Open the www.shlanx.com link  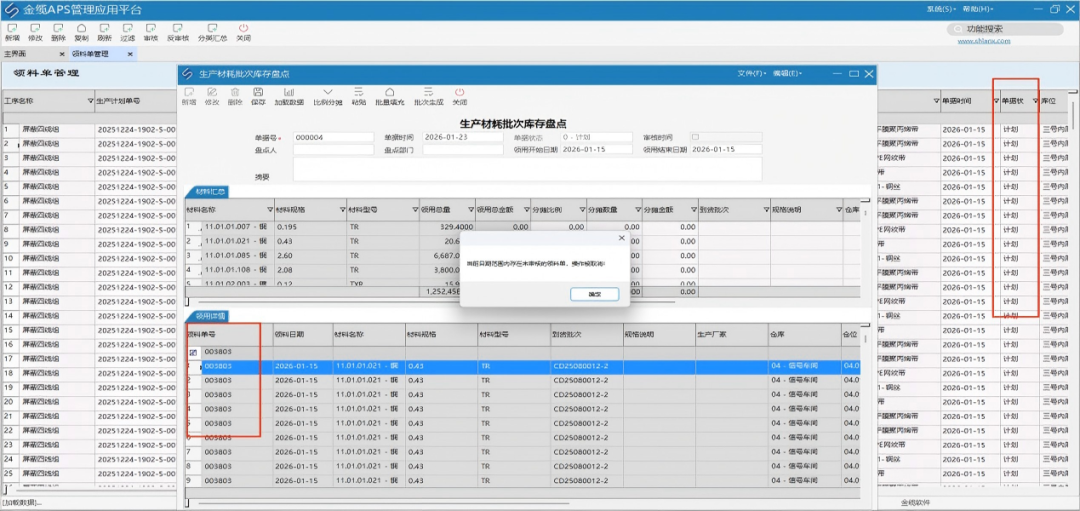pos(984,41)
